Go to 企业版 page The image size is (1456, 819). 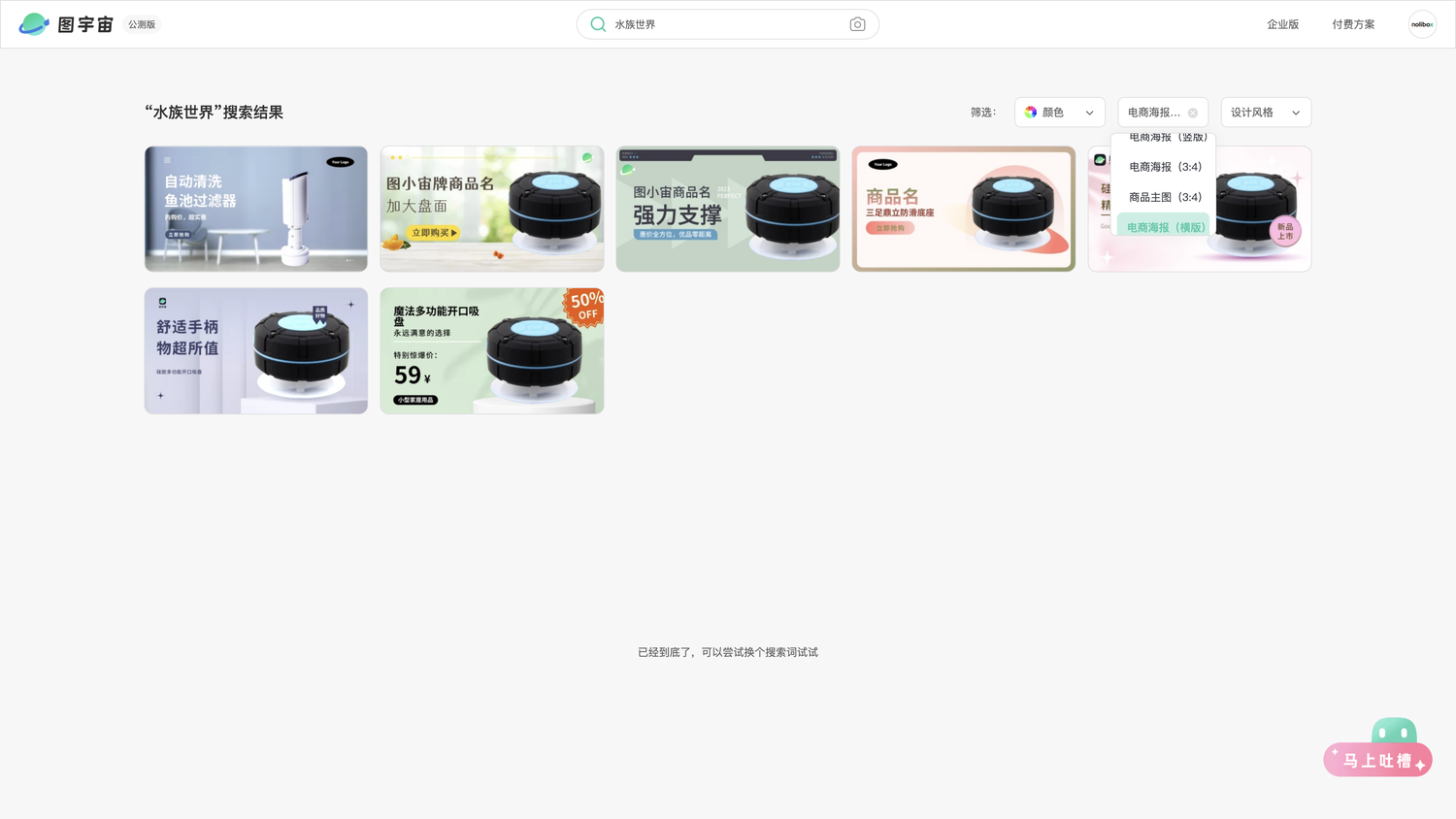pyautogui.click(x=1282, y=24)
